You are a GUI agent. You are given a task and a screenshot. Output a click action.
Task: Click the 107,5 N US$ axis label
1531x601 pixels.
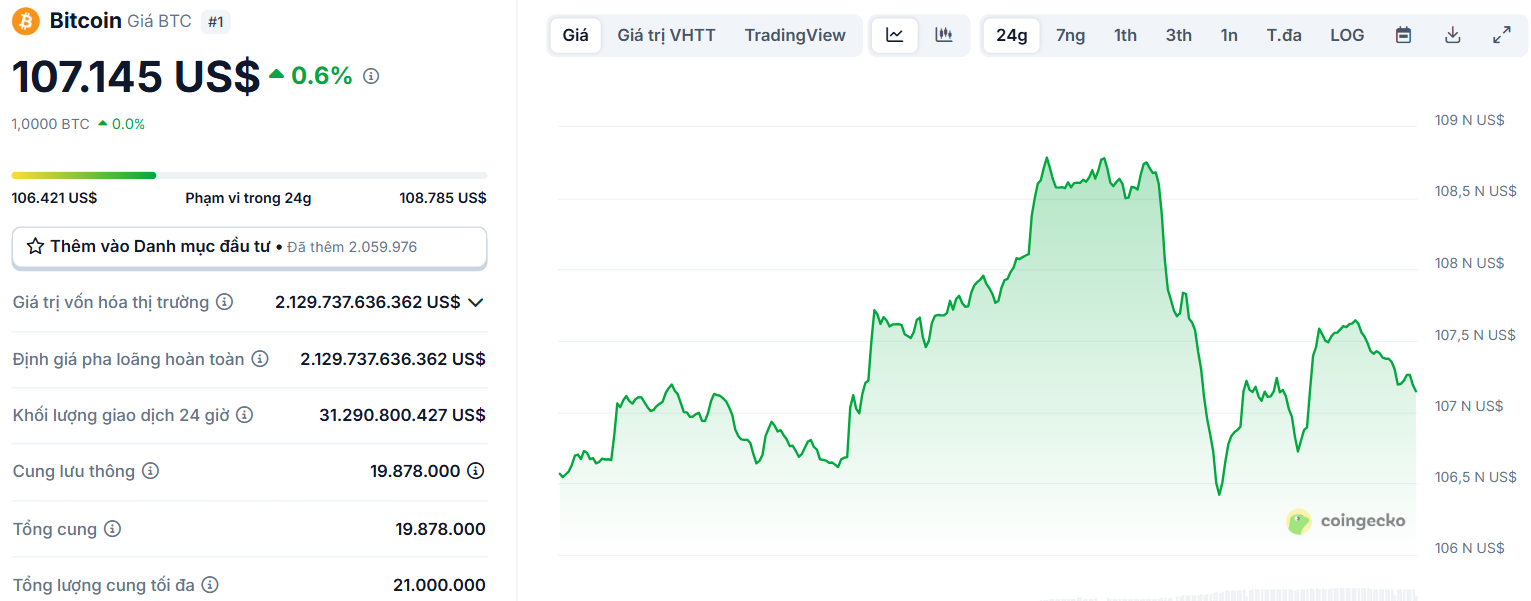point(1475,335)
